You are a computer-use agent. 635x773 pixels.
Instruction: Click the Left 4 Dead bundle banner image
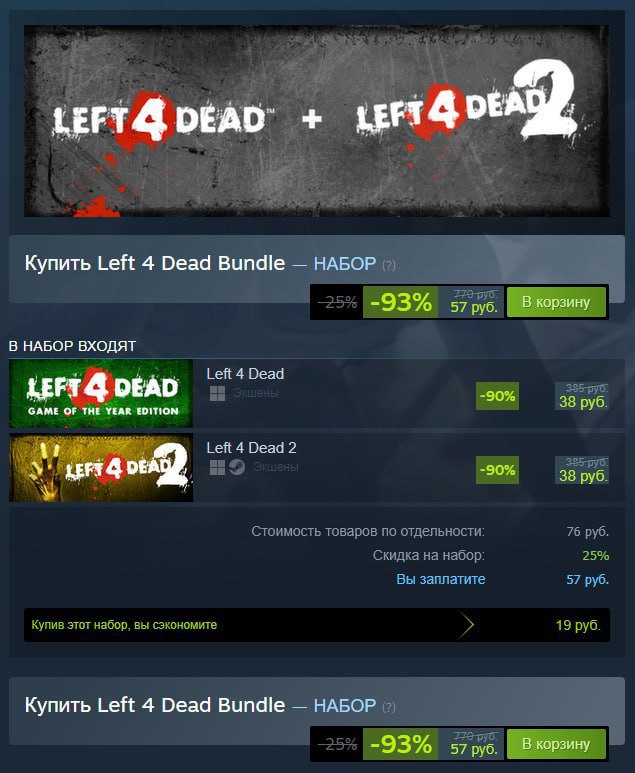317,121
